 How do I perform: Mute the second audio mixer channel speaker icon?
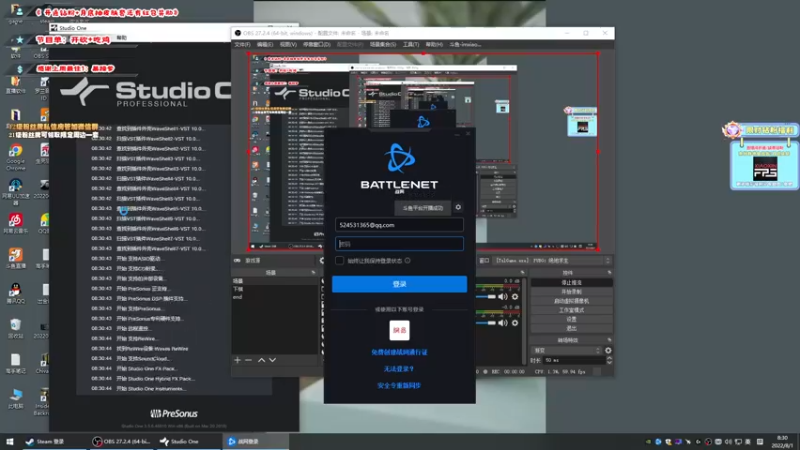503,322
